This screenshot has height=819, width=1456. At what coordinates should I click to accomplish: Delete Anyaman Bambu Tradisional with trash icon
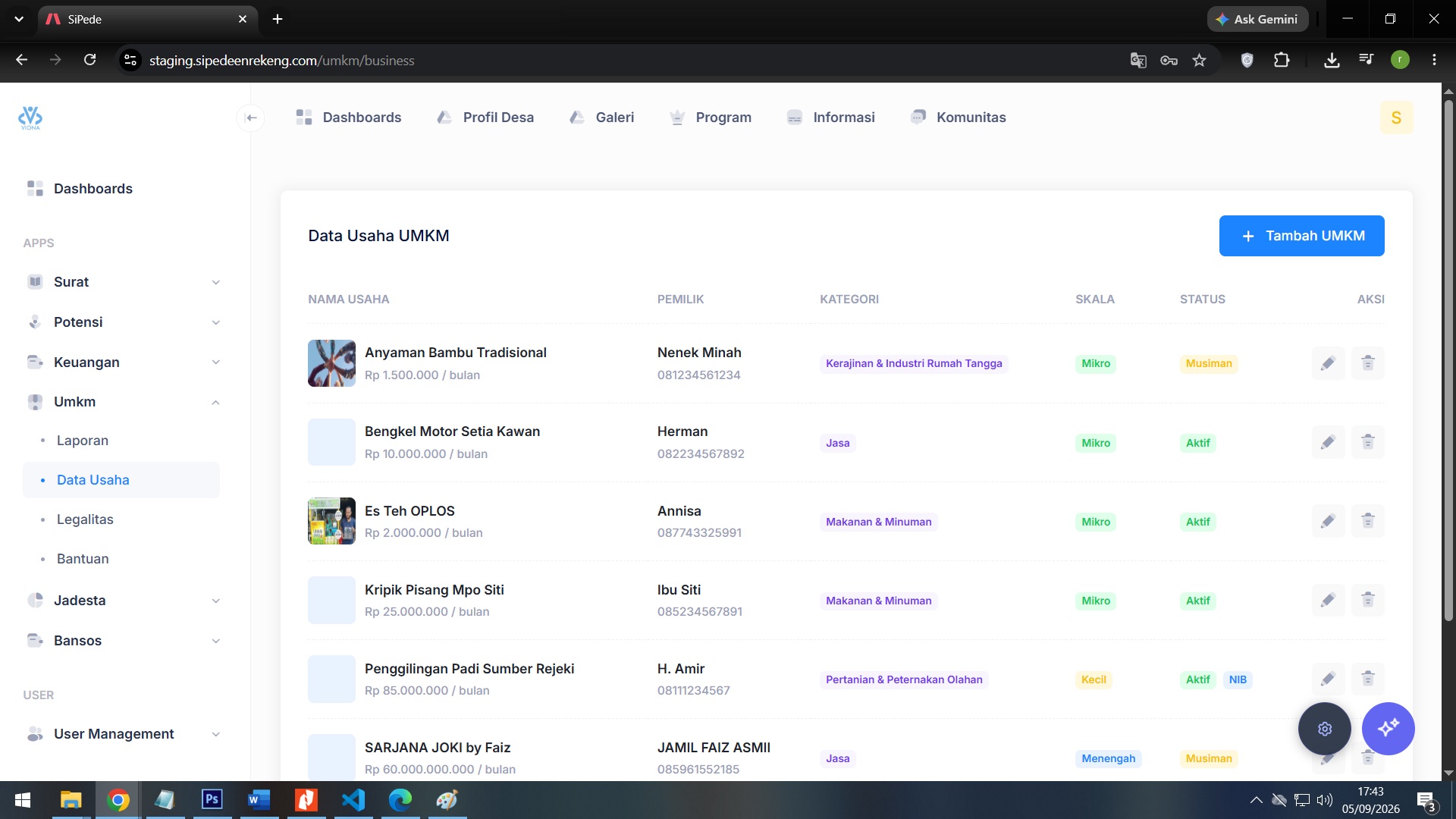coord(1367,363)
